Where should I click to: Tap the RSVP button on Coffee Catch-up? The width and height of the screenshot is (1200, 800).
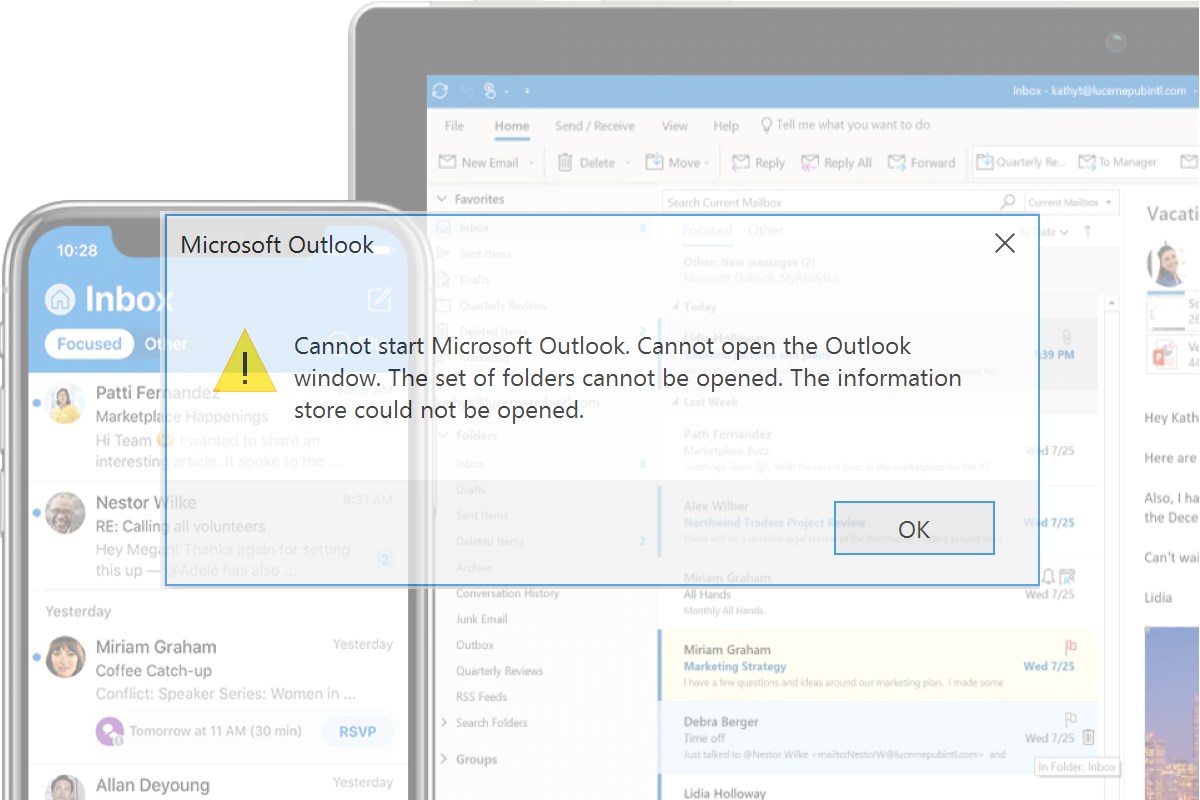[358, 731]
